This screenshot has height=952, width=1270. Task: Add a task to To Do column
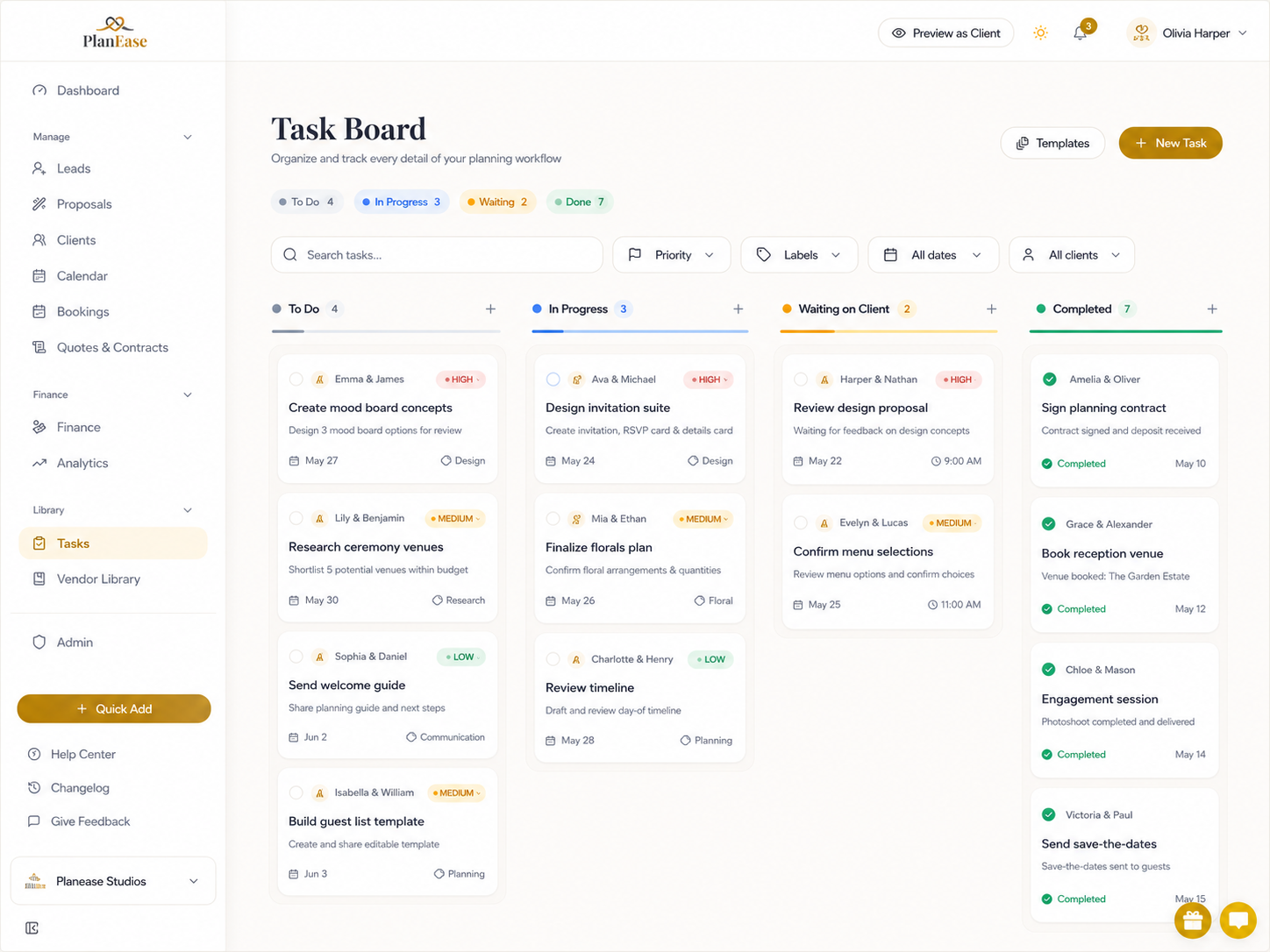click(x=490, y=309)
